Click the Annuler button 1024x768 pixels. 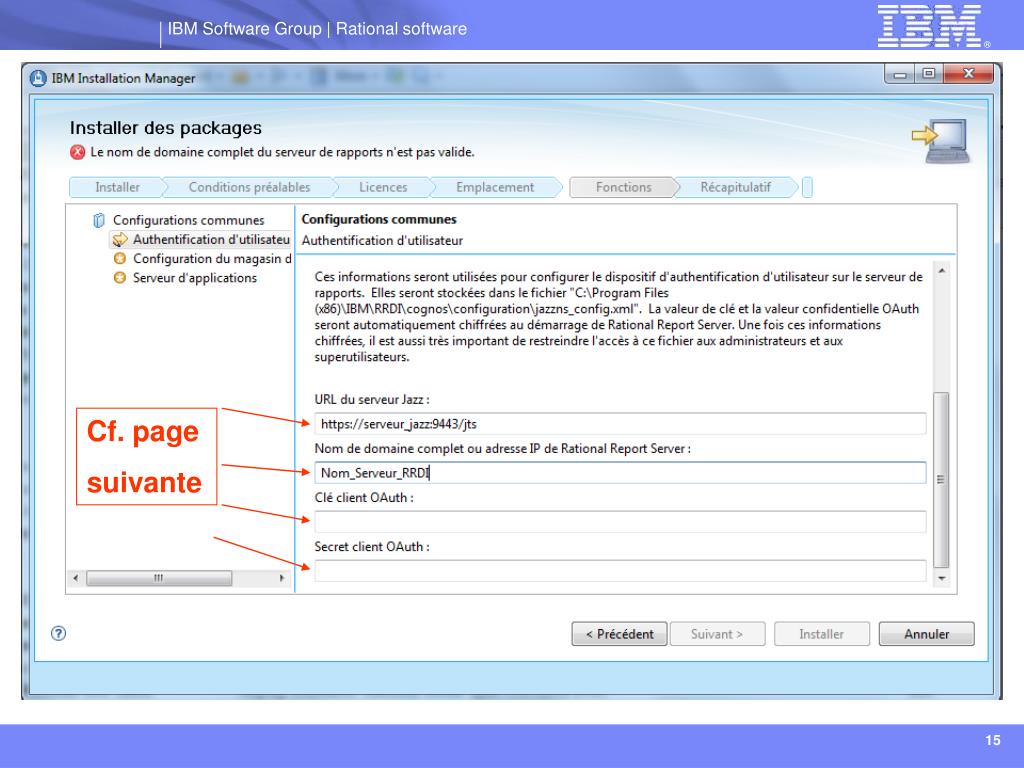(x=926, y=633)
